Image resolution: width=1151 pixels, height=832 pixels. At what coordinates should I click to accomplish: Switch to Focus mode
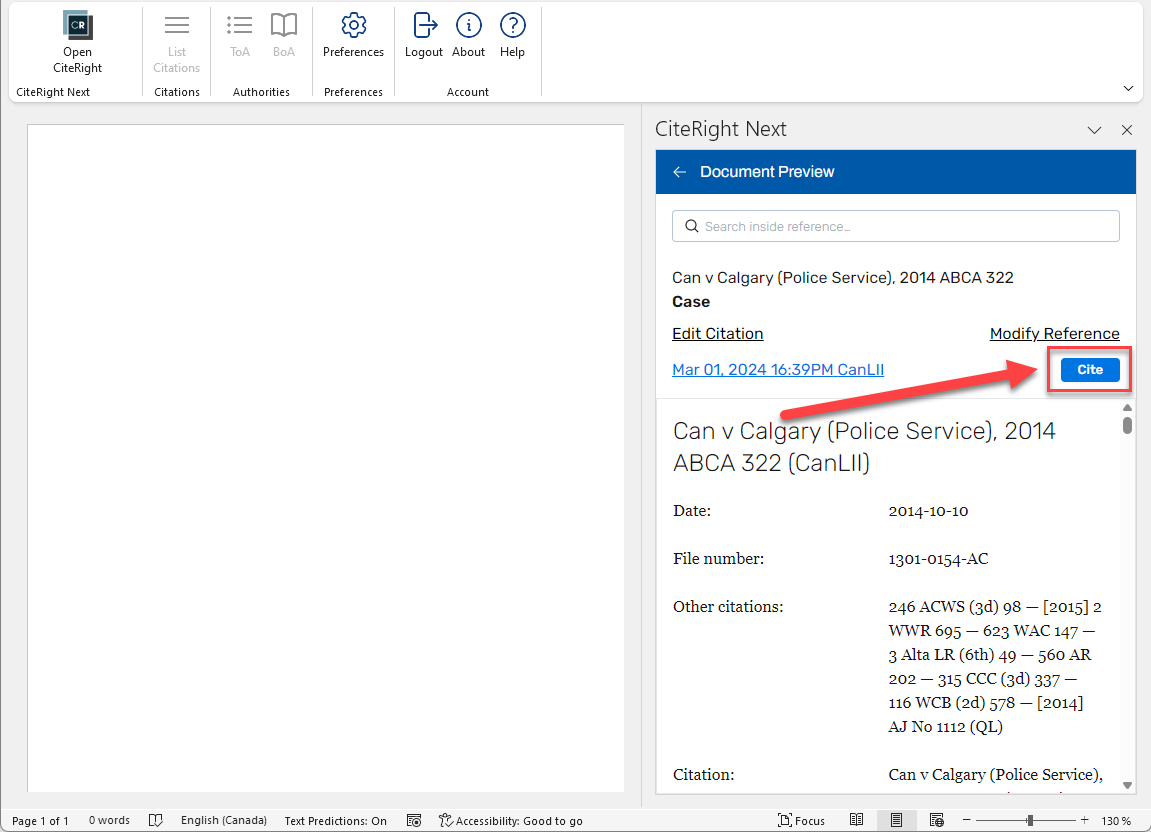point(801,820)
